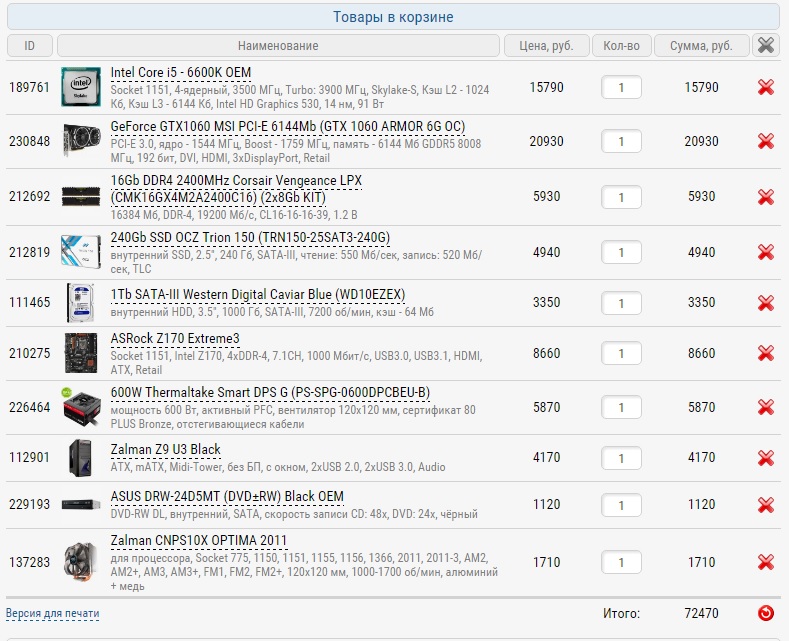Clear all items with header X icon
Image resolution: width=789 pixels, height=641 pixels.
(x=765, y=45)
